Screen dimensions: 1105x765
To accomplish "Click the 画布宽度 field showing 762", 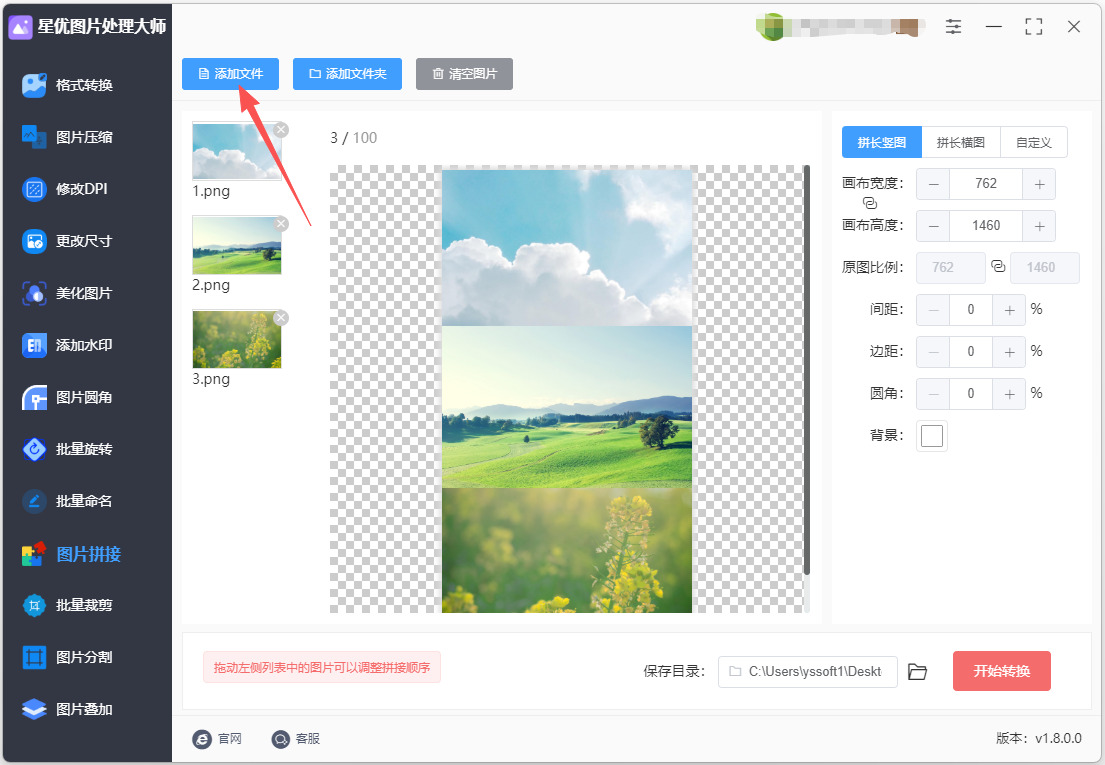I will coord(986,184).
